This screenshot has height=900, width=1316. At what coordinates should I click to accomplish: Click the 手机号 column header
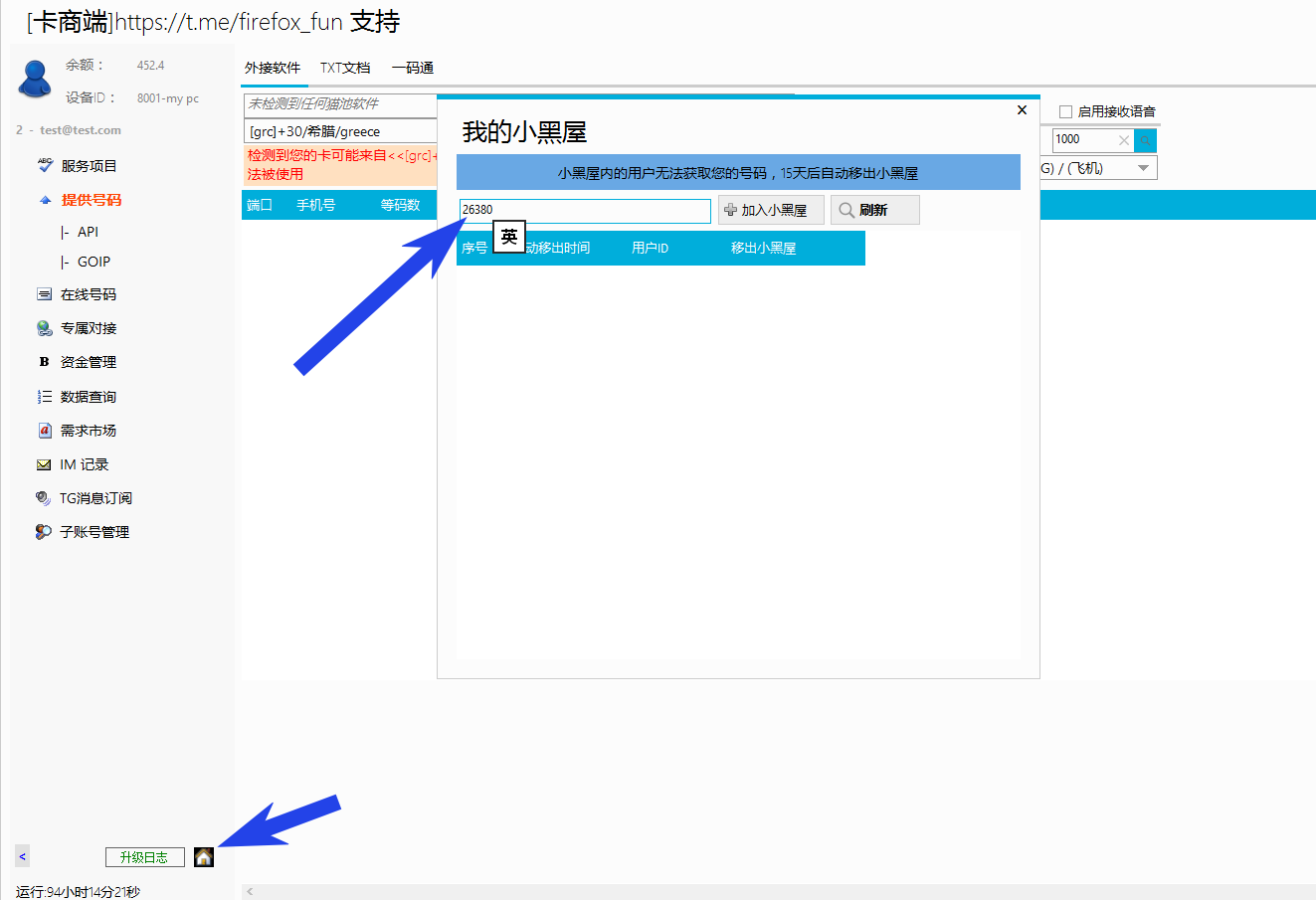(315, 205)
